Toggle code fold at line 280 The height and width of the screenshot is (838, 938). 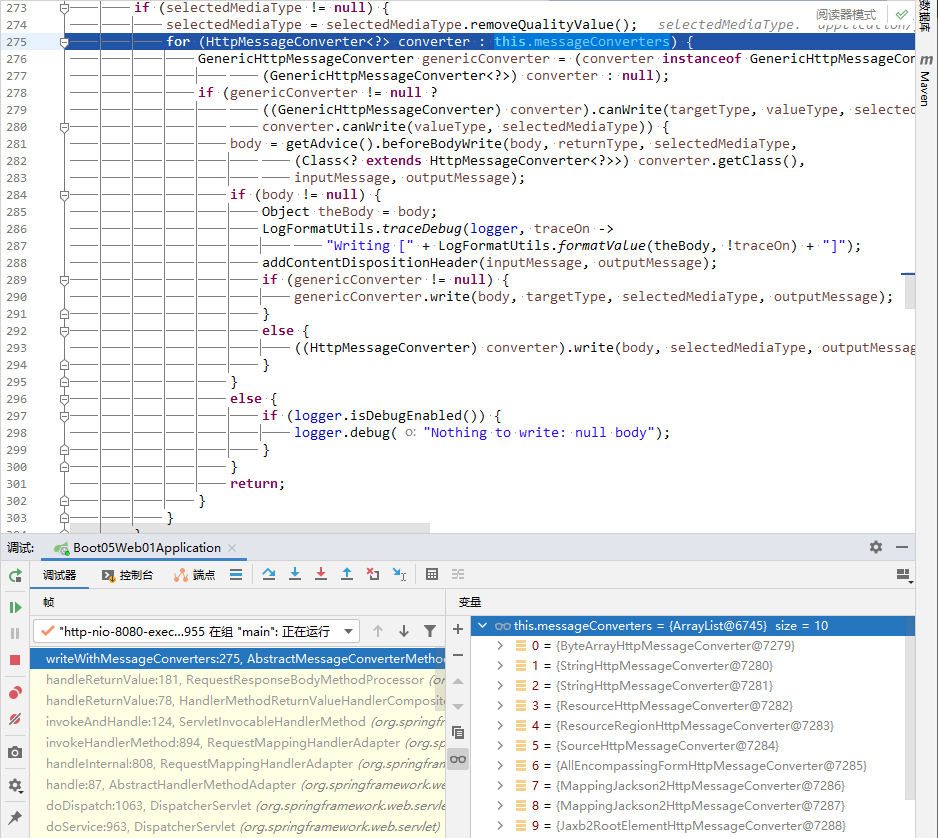click(x=65, y=127)
